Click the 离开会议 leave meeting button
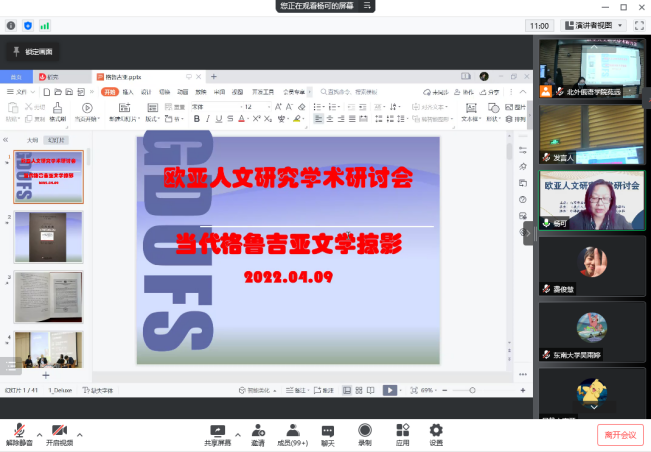 tap(620, 434)
